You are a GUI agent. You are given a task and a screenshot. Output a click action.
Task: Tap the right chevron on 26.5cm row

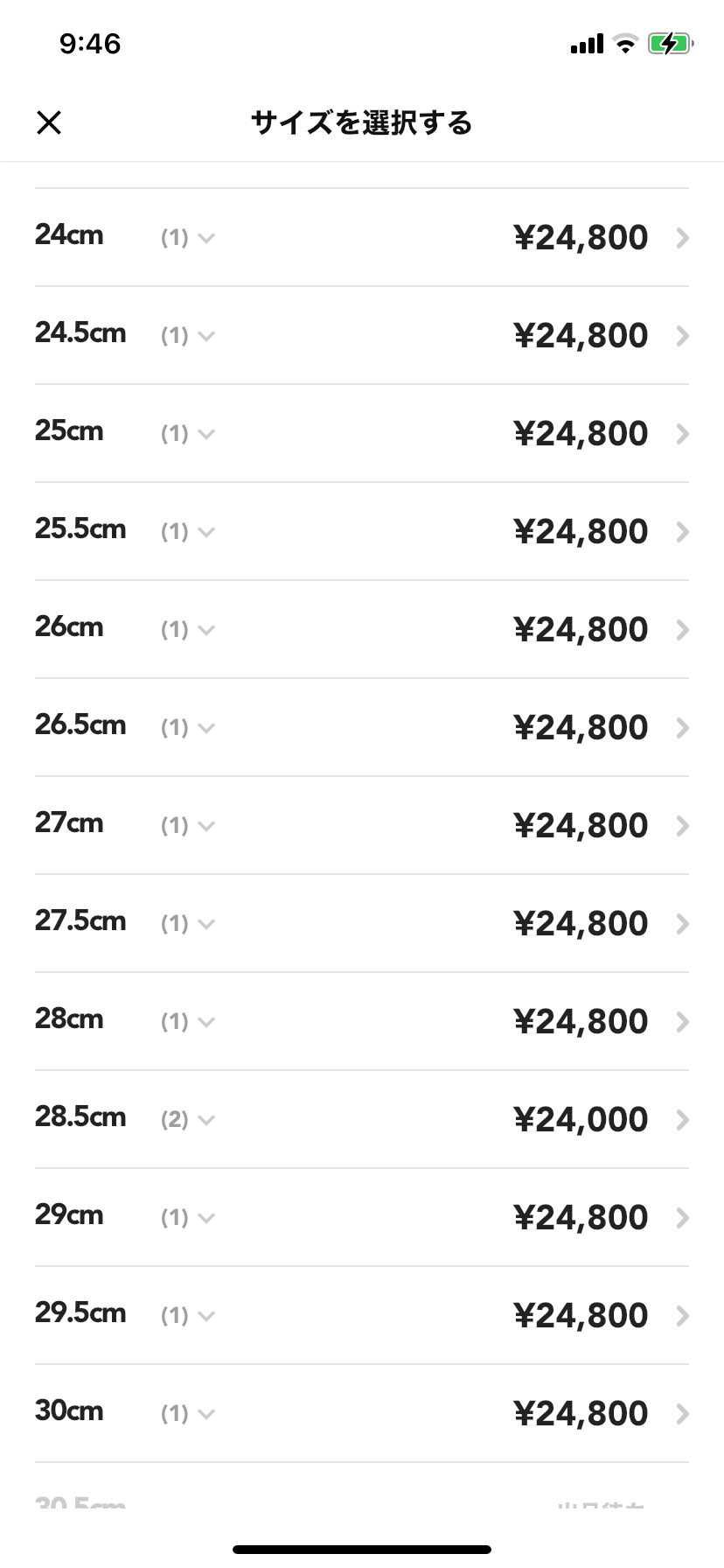click(x=683, y=728)
